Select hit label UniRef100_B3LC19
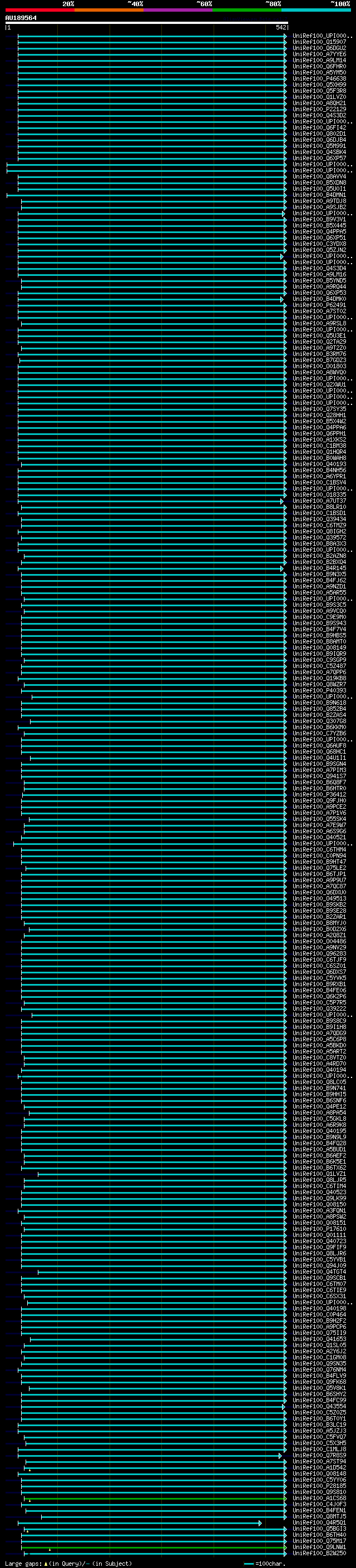Image resolution: width=356 pixels, height=1568 pixels. coord(319,1424)
